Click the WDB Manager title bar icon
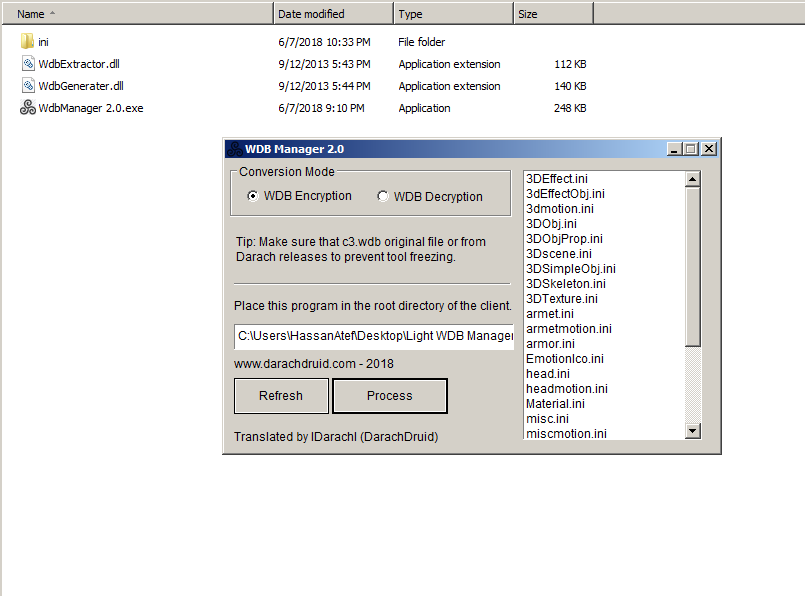This screenshot has height=596, width=805. [233, 149]
